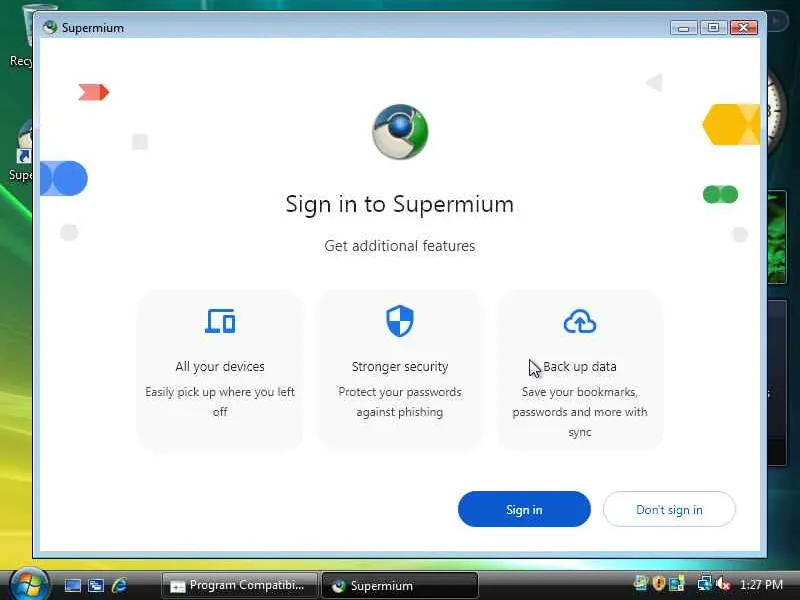Click the tray icon between shield and network
This screenshot has height=600, width=800.
pos(677,583)
